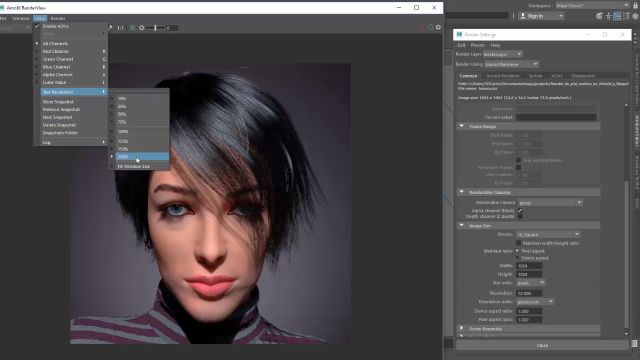Click the Close button in Render Settings
This screenshot has height=360, width=640.
point(542,345)
